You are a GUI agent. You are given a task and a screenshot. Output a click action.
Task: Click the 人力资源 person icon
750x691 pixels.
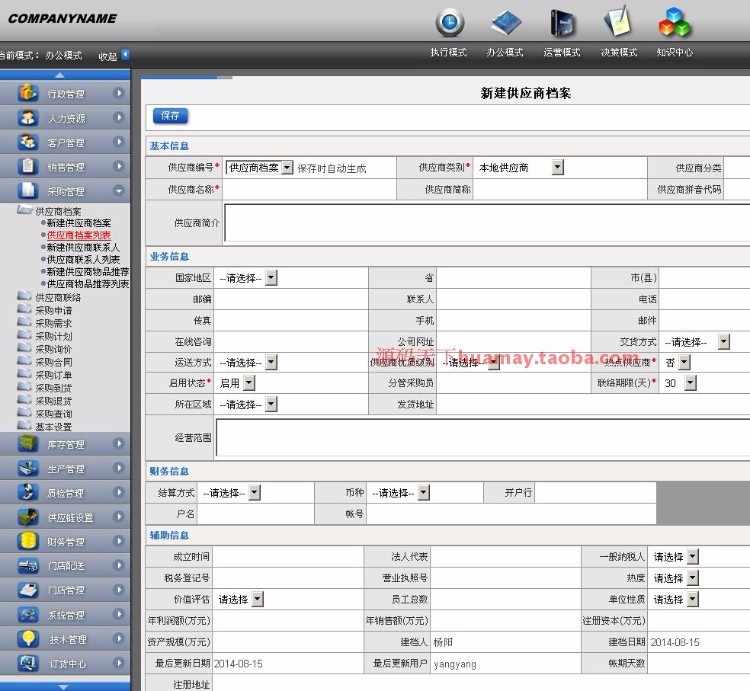click(28, 117)
